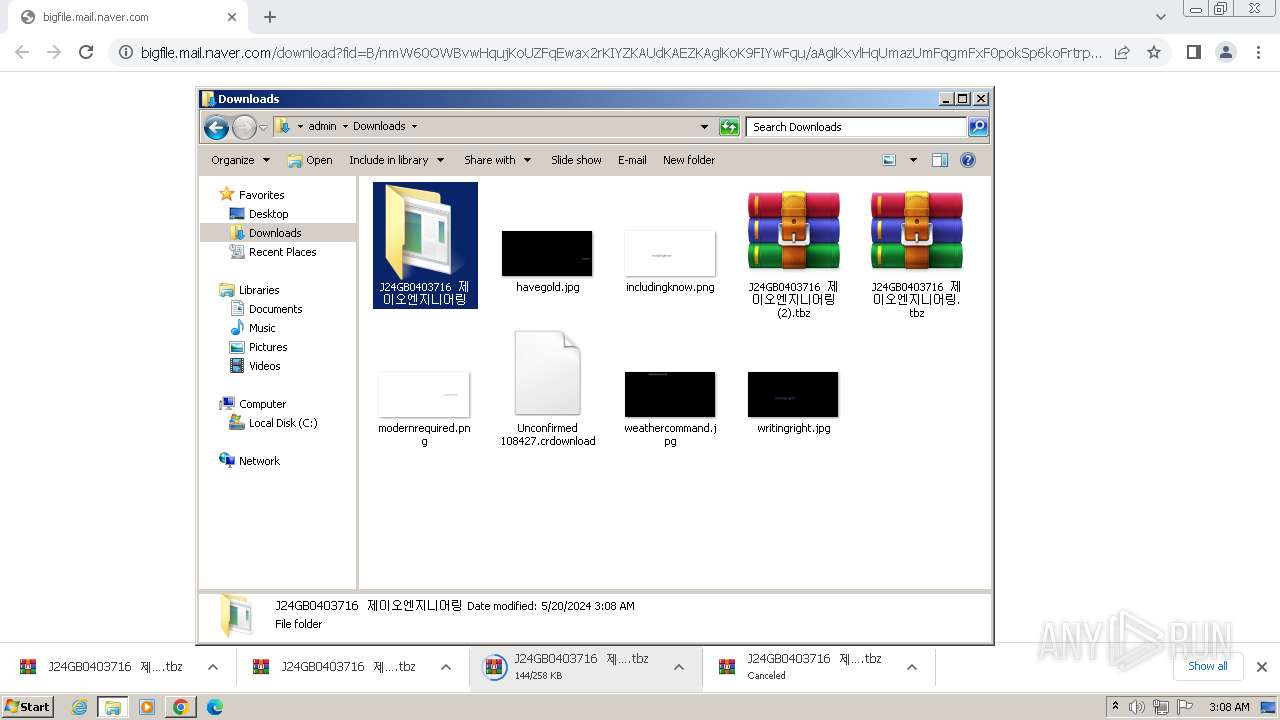Select the J24GB0403716 (2).tbz archive icon
The image size is (1280, 720).
point(793,231)
